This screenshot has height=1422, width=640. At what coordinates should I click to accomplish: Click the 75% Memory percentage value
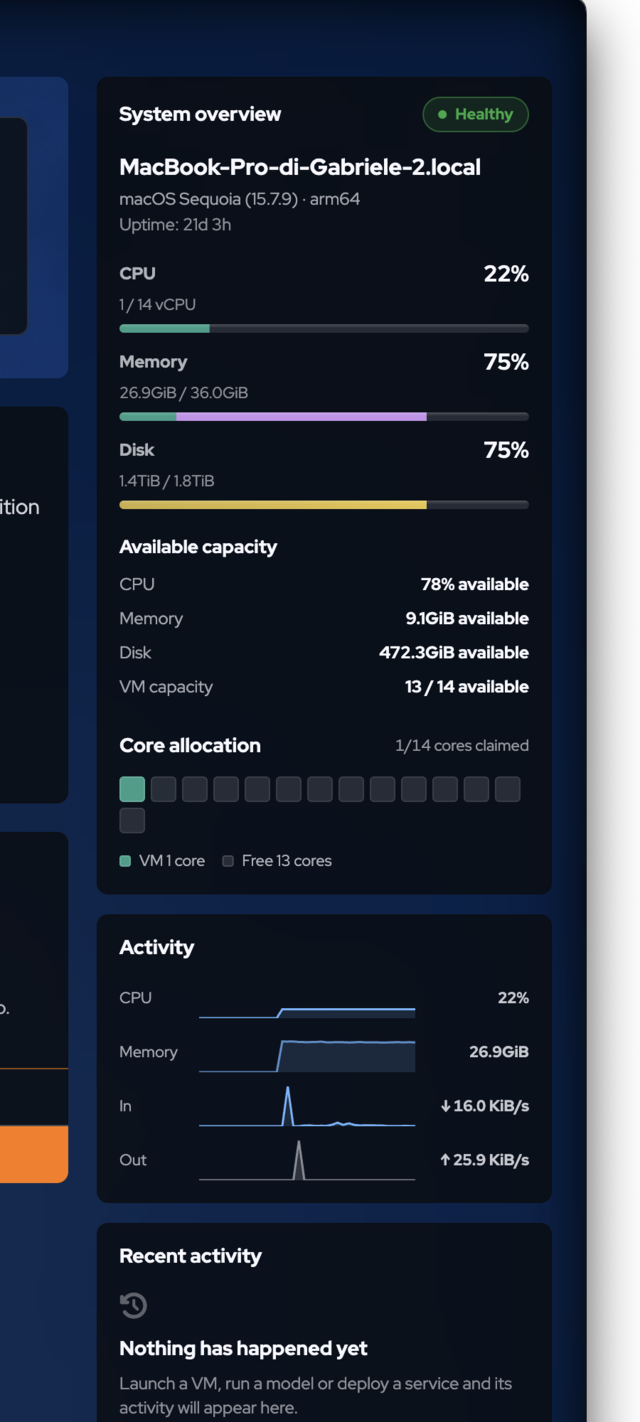(x=506, y=363)
